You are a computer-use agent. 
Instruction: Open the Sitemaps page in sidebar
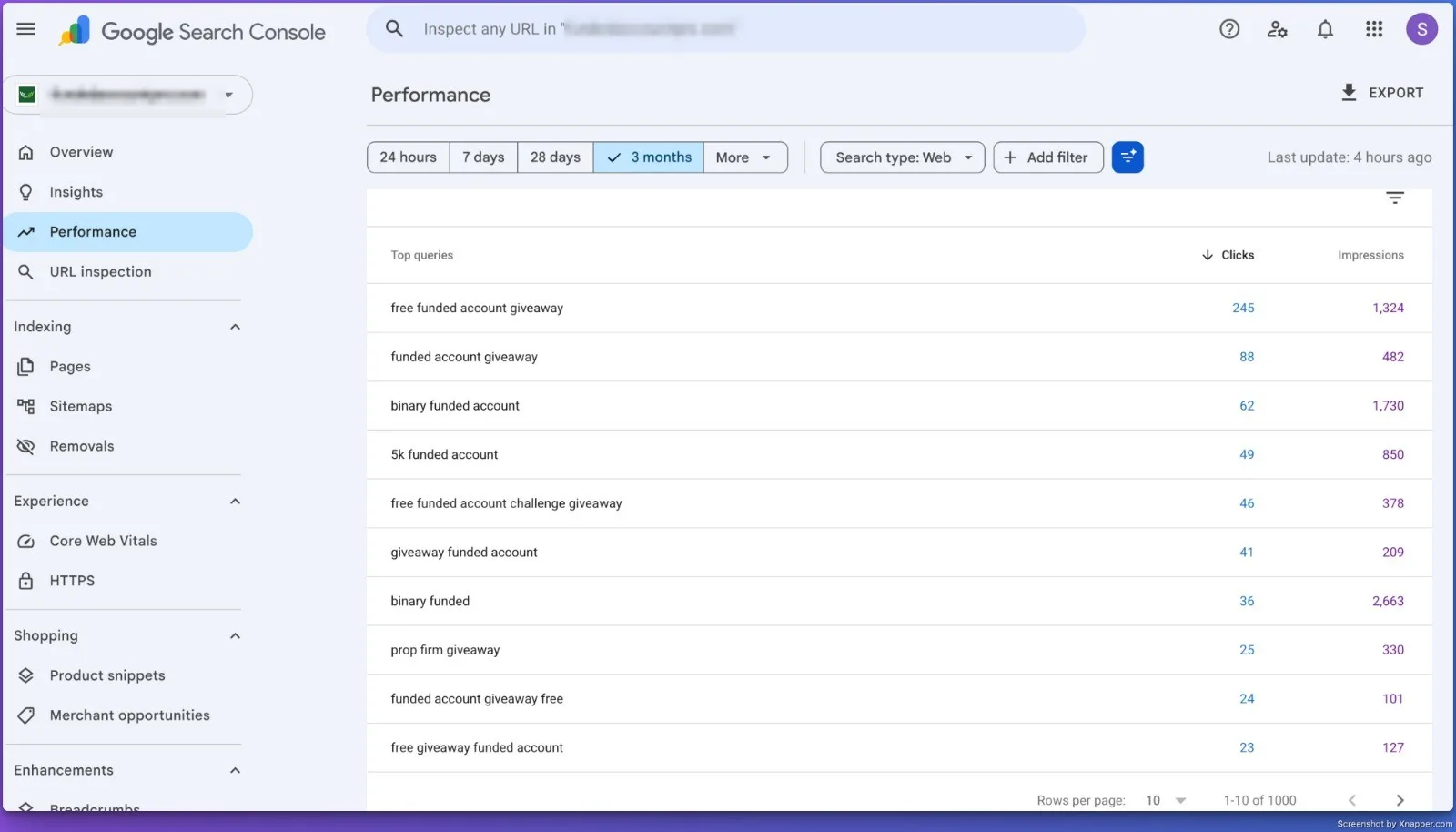coord(80,406)
